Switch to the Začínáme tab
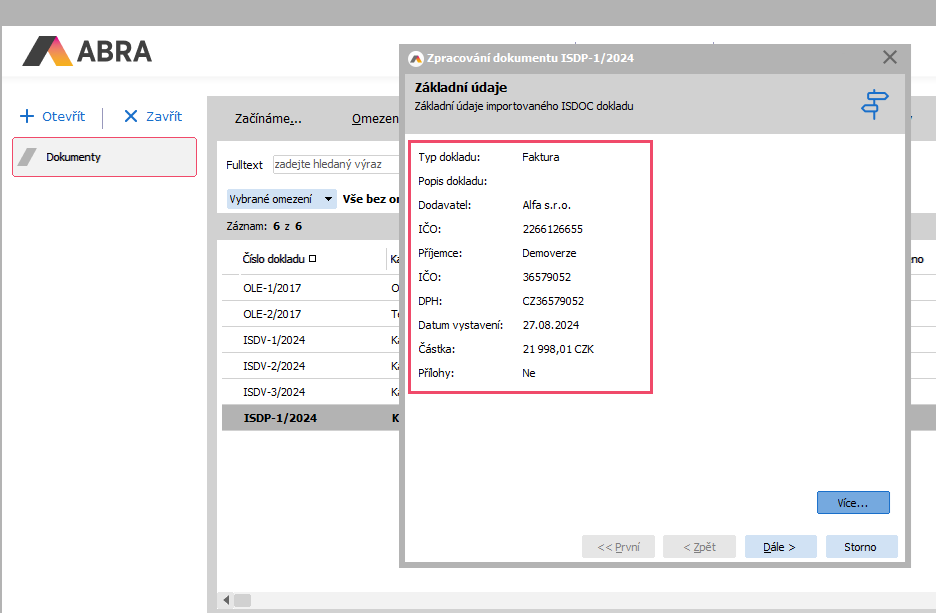The height and width of the screenshot is (613, 936). tap(268, 119)
